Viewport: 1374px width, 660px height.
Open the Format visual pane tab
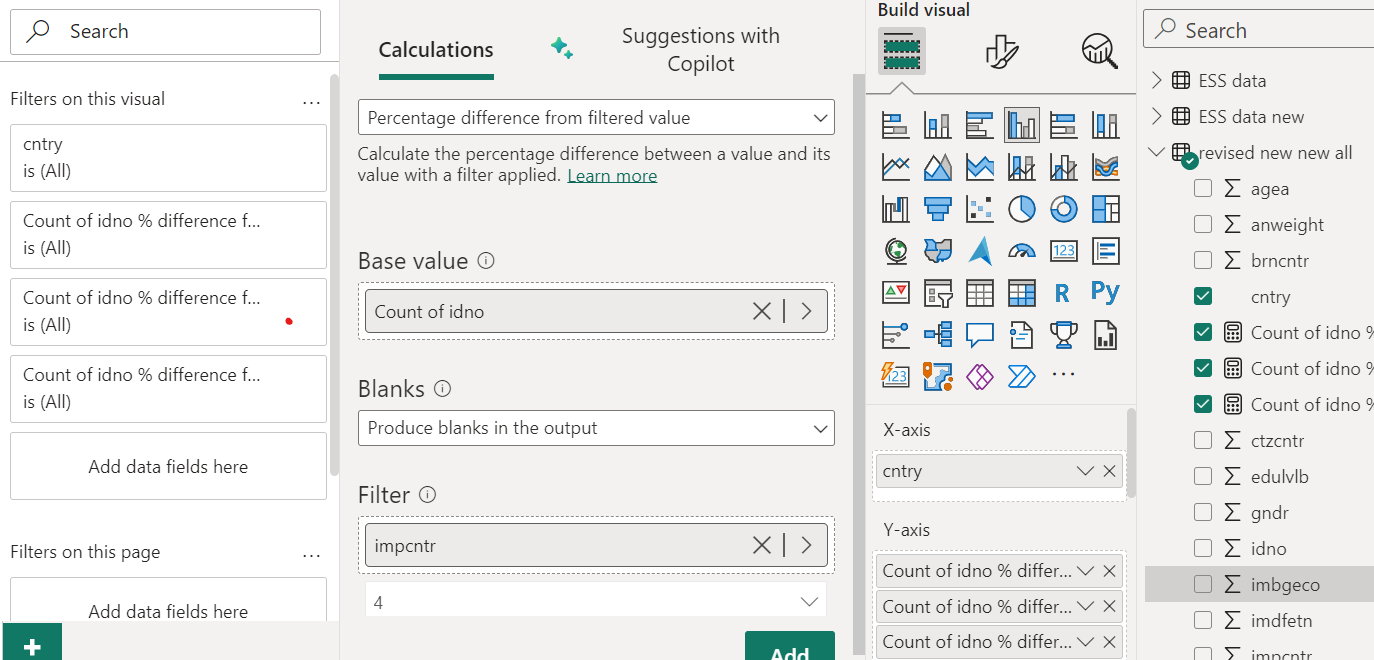(1001, 50)
